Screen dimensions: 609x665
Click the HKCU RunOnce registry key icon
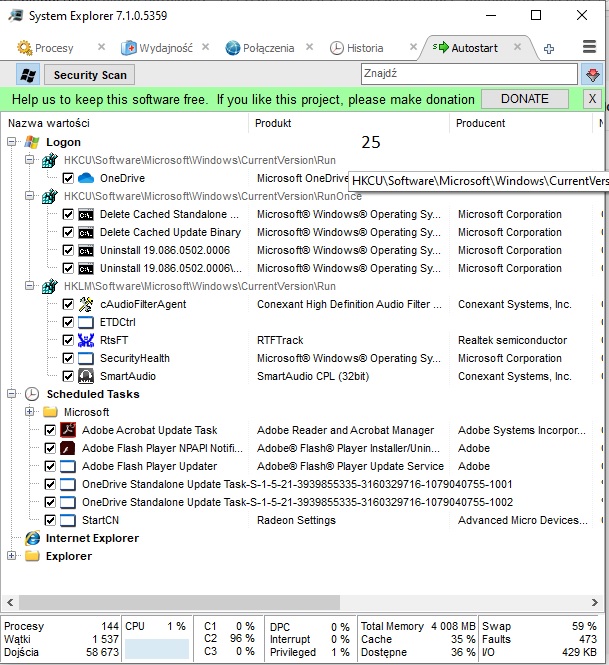50,196
